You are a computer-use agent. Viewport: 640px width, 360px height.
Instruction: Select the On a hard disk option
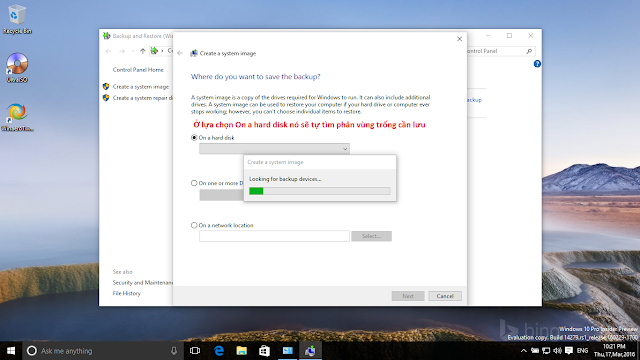click(194, 138)
